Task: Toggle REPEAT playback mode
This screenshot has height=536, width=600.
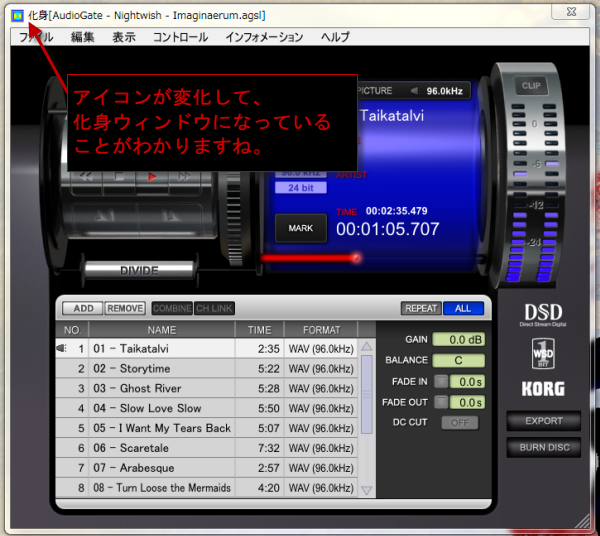Action: pyautogui.click(x=421, y=309)
